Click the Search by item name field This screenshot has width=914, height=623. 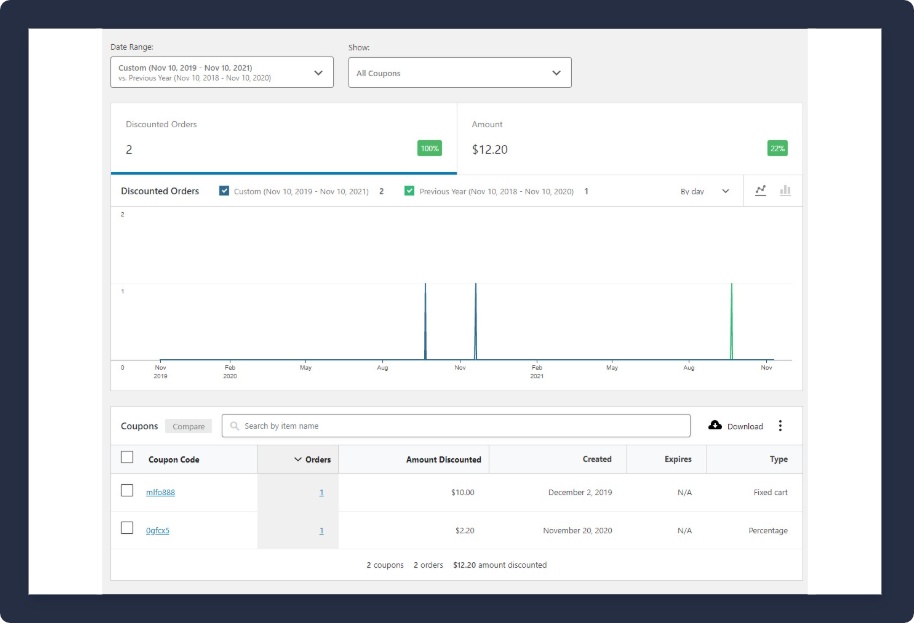[460, 426]
